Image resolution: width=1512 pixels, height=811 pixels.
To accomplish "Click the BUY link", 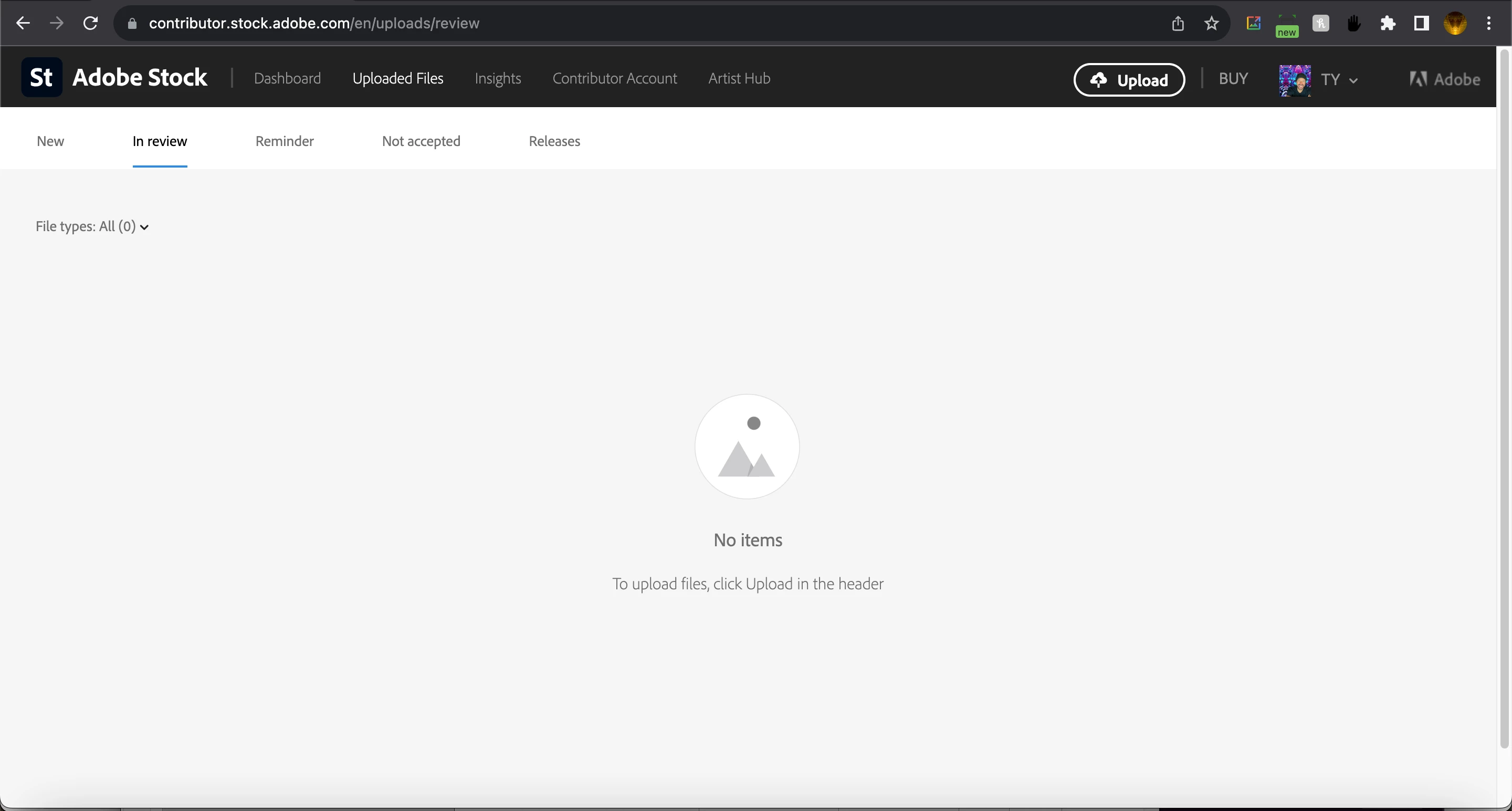I will click(x=1233, y=79).
